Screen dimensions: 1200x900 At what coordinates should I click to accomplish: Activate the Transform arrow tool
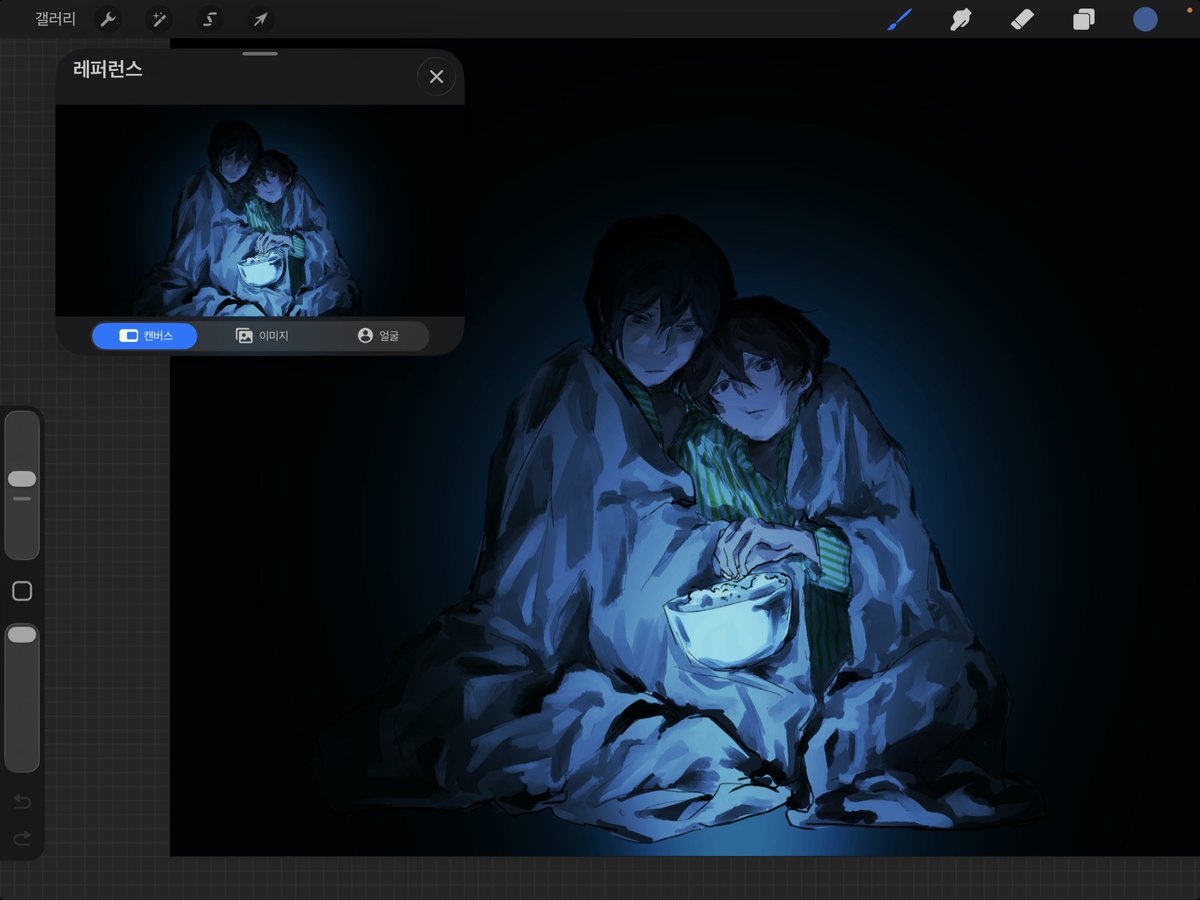[x=259, y=19]
